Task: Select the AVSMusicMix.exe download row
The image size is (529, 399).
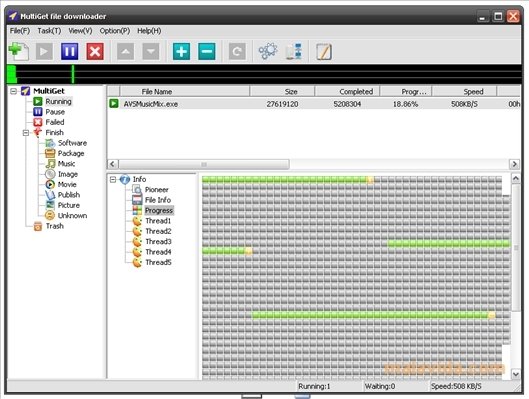Action: coord(314,104)
